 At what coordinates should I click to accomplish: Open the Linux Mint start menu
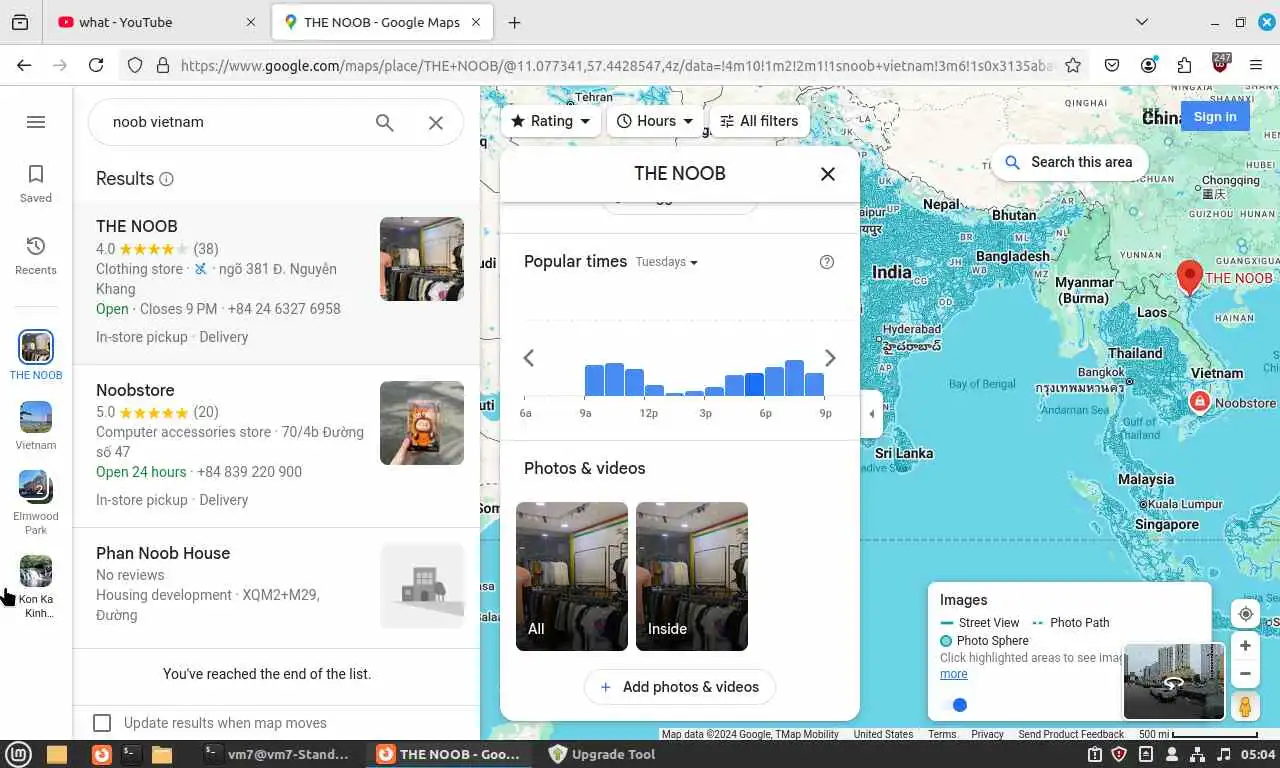(x=16, y=754)
